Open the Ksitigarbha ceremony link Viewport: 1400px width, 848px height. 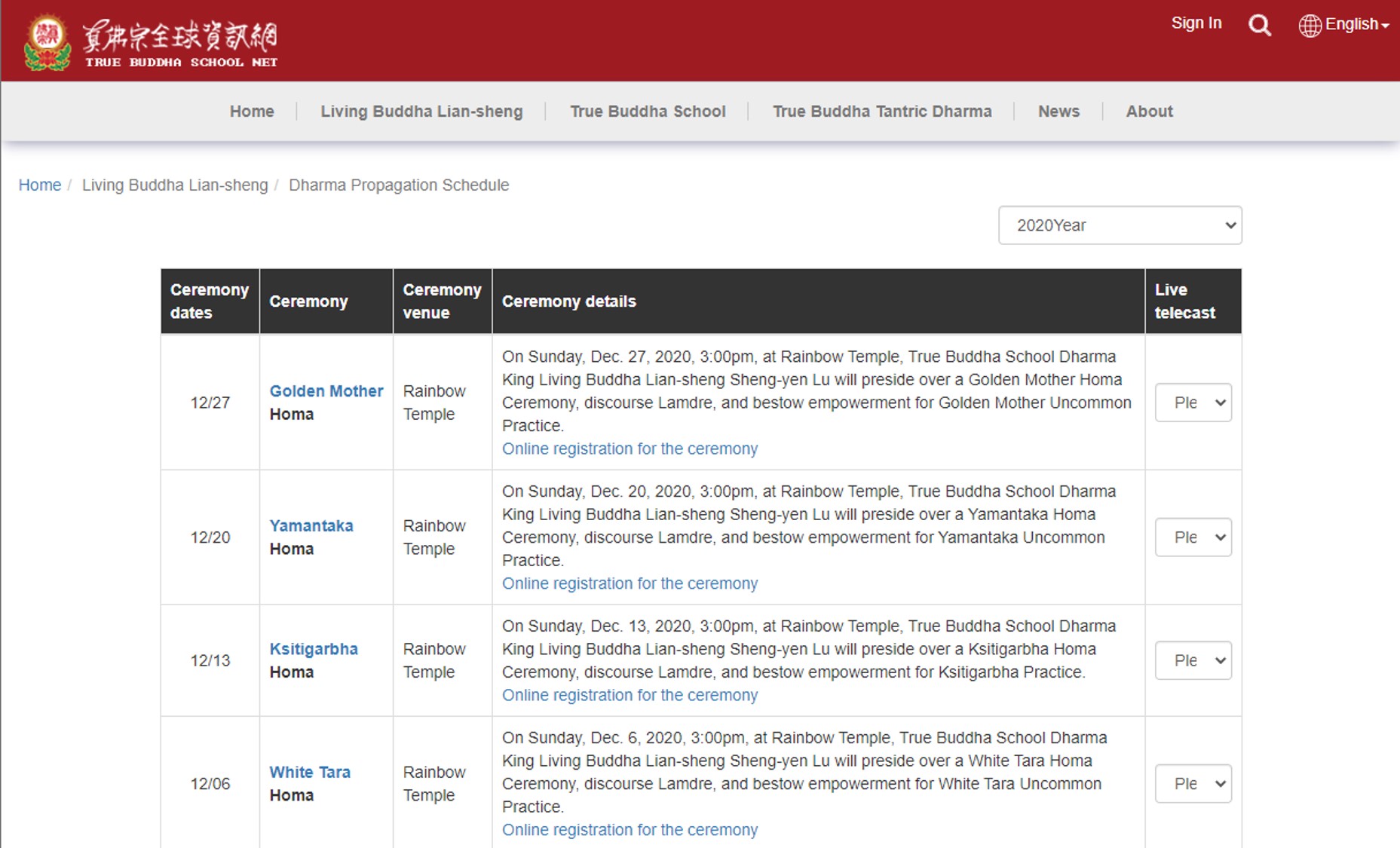click(x=314, y=649)
